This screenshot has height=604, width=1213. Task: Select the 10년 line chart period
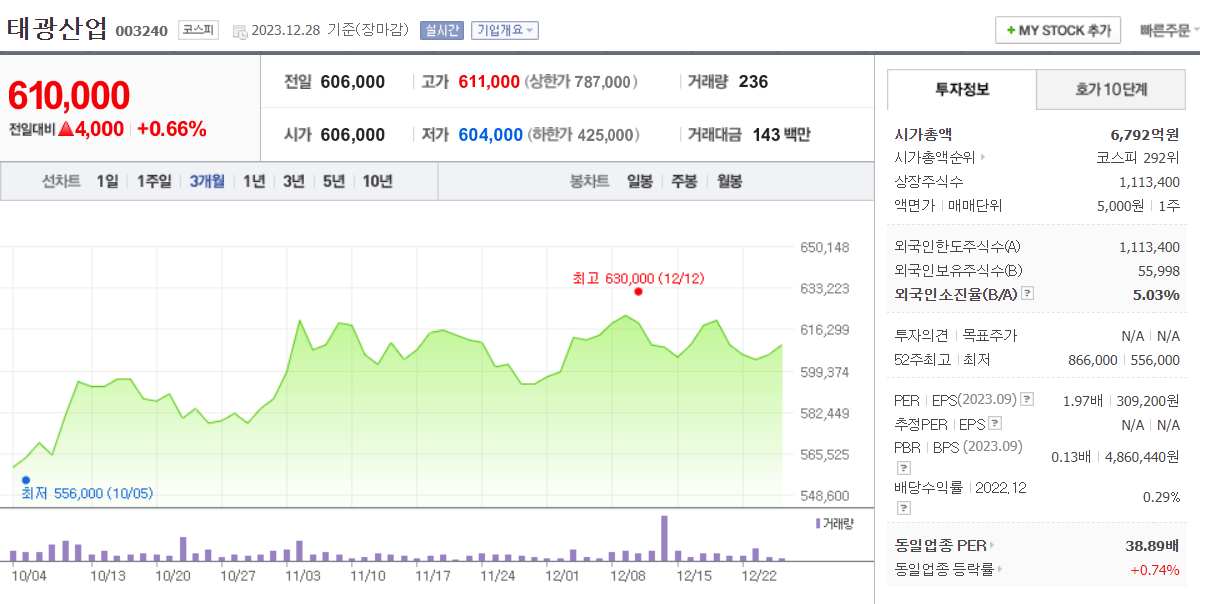pos(378,181)
